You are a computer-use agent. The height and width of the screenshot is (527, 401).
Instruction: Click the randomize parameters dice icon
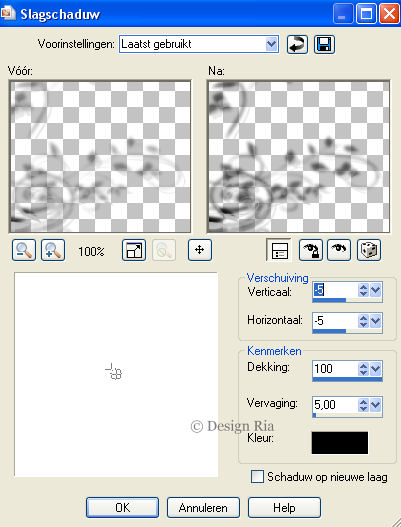369,250
